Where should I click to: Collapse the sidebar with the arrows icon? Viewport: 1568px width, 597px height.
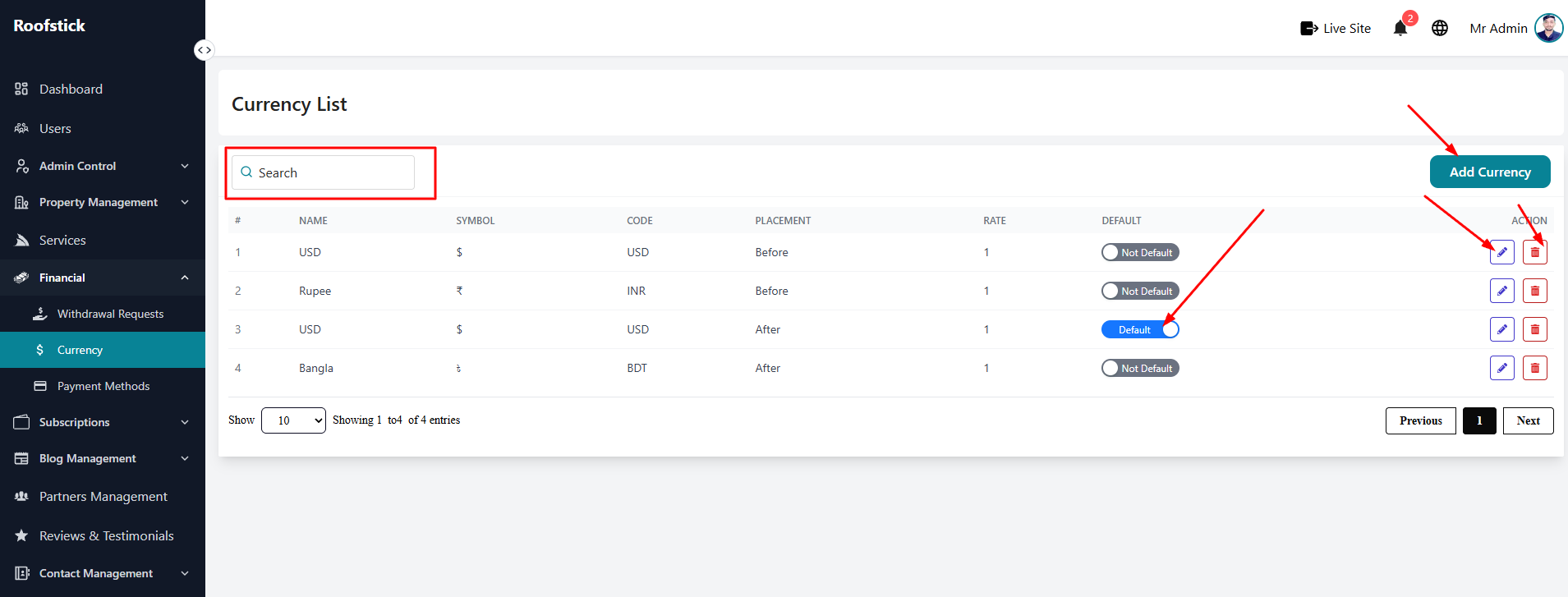[x=205, y=50]
